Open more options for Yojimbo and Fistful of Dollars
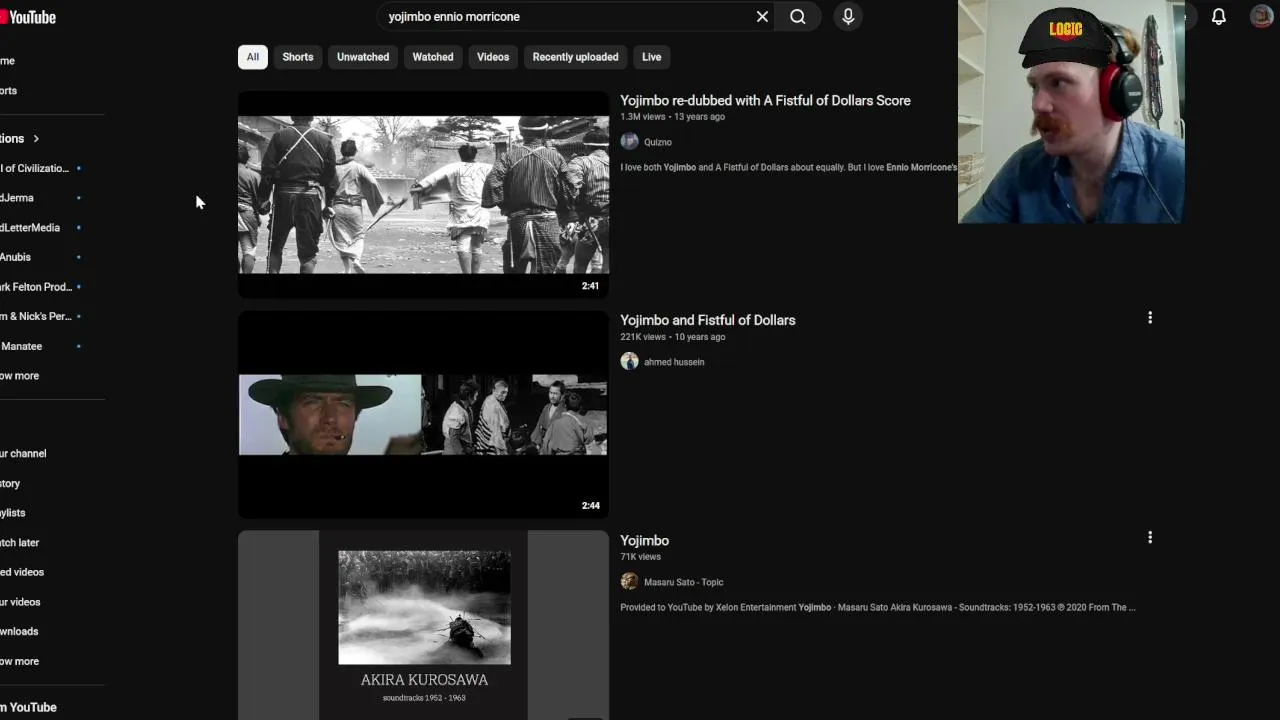This screenshot has width=1280, height=720. (x=1150, y=318)
